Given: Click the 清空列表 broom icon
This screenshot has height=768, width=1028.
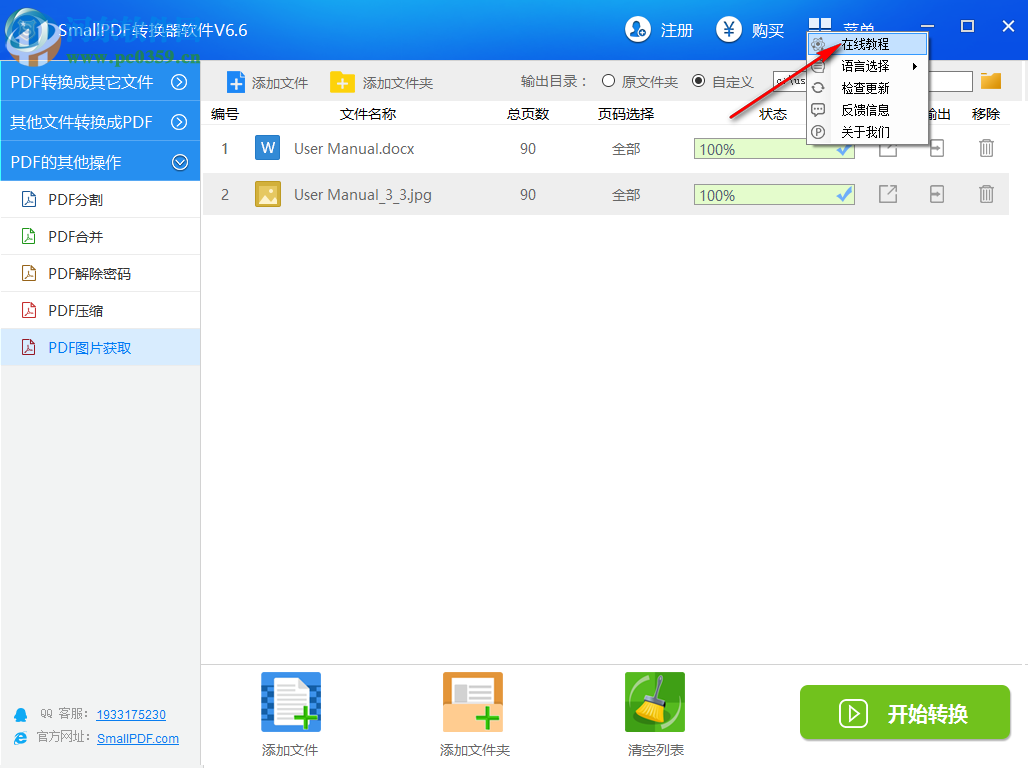Looking at the screenshot, I should pos(654,701).
